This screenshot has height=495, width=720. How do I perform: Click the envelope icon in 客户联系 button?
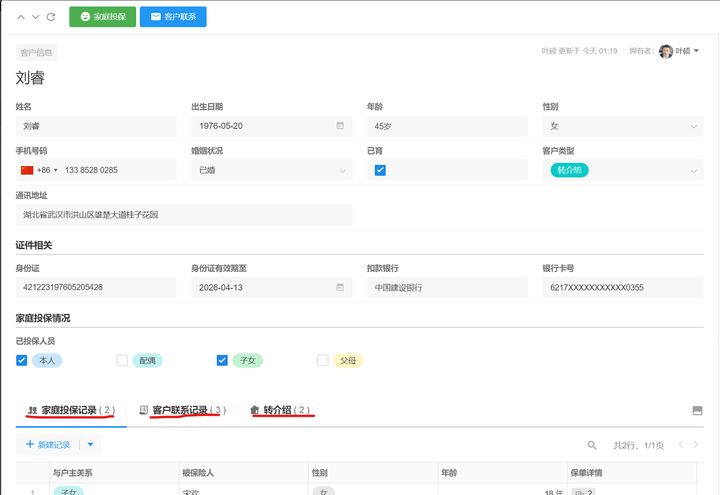tap(156, 17)
